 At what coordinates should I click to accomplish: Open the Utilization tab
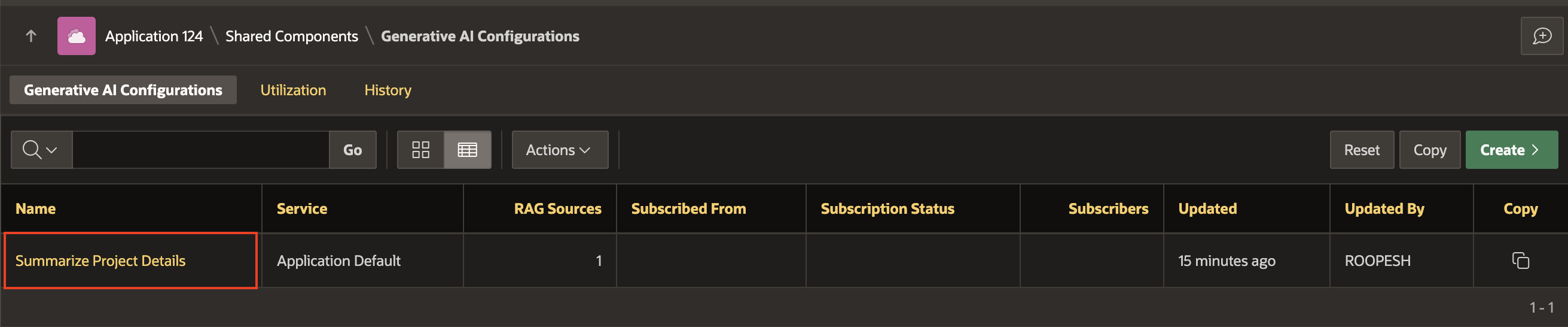coord(293,90)
